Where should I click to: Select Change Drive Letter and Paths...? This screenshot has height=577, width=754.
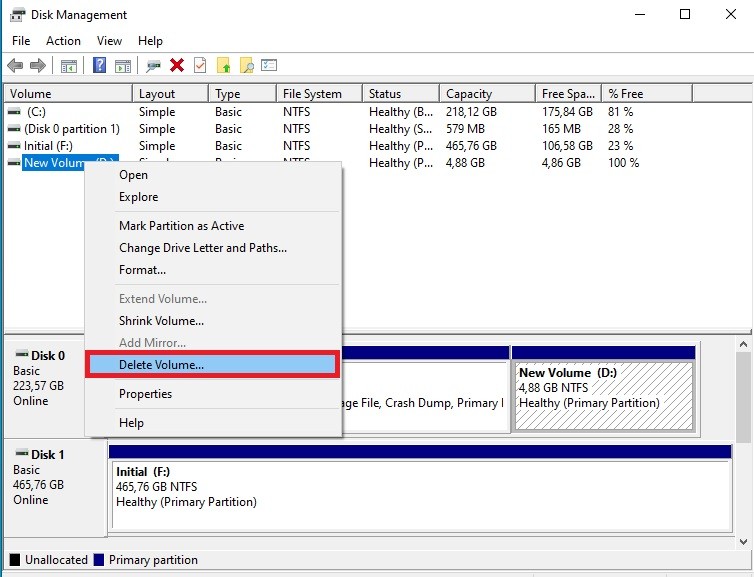click(x=213, y=248)
